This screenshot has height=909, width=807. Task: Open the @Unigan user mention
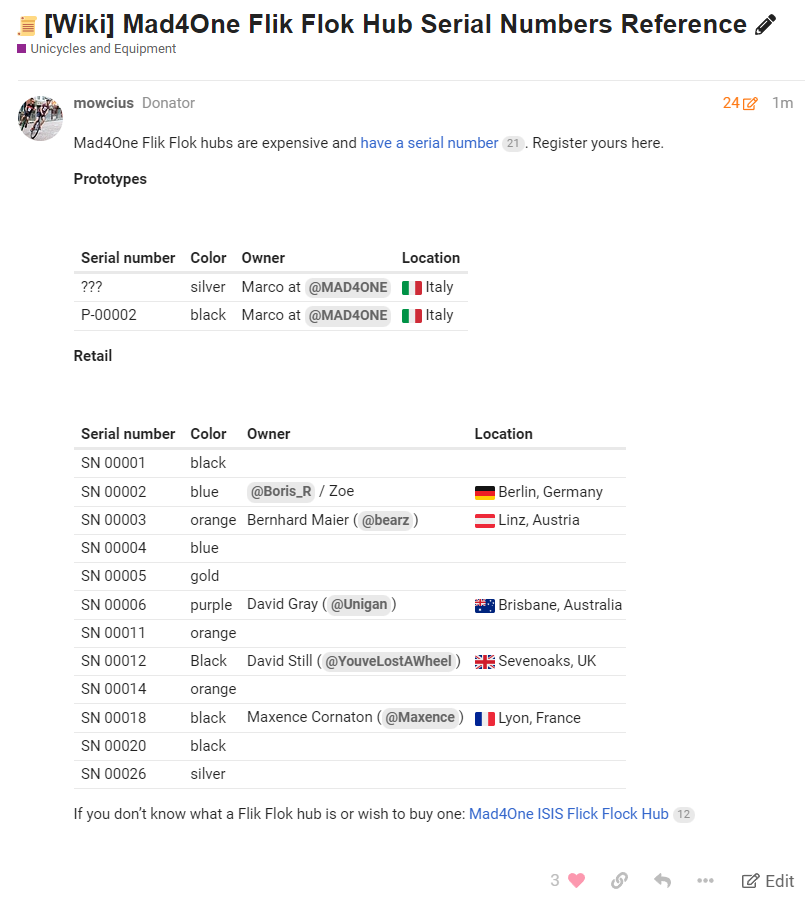tap(359, 604)
